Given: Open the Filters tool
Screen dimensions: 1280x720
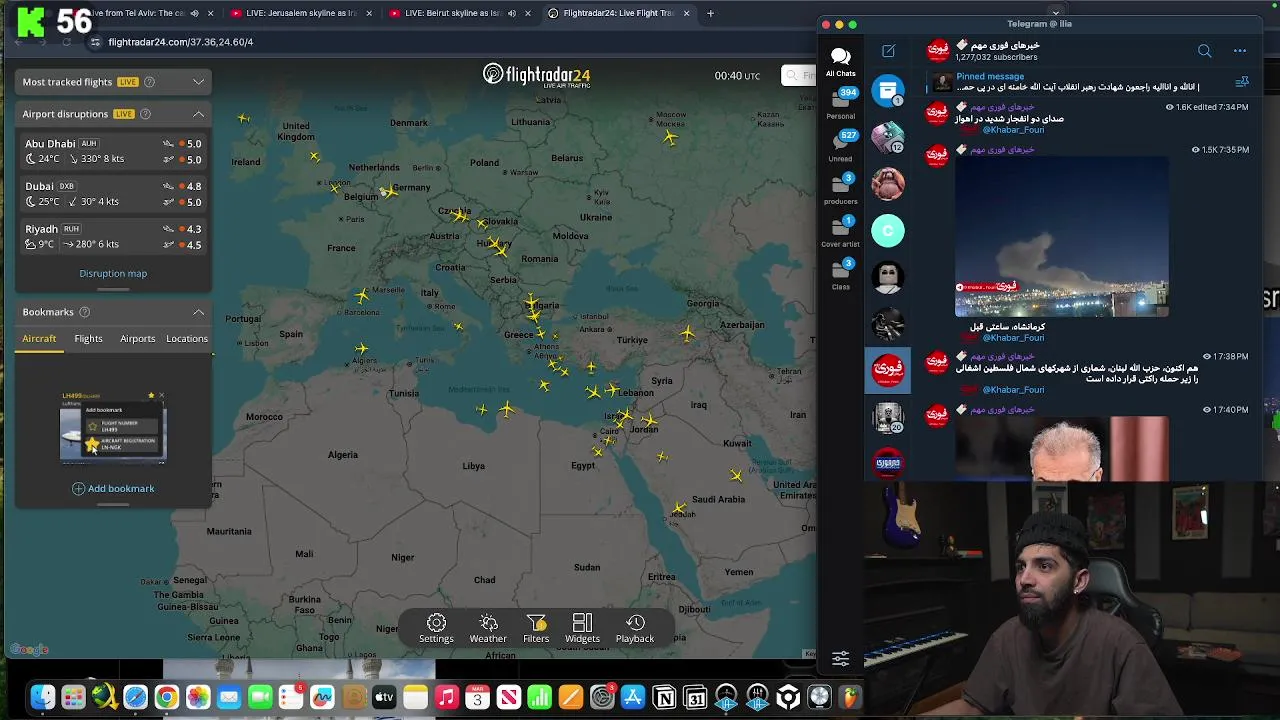Looking at the screenshot, I should tap(536, 628).
